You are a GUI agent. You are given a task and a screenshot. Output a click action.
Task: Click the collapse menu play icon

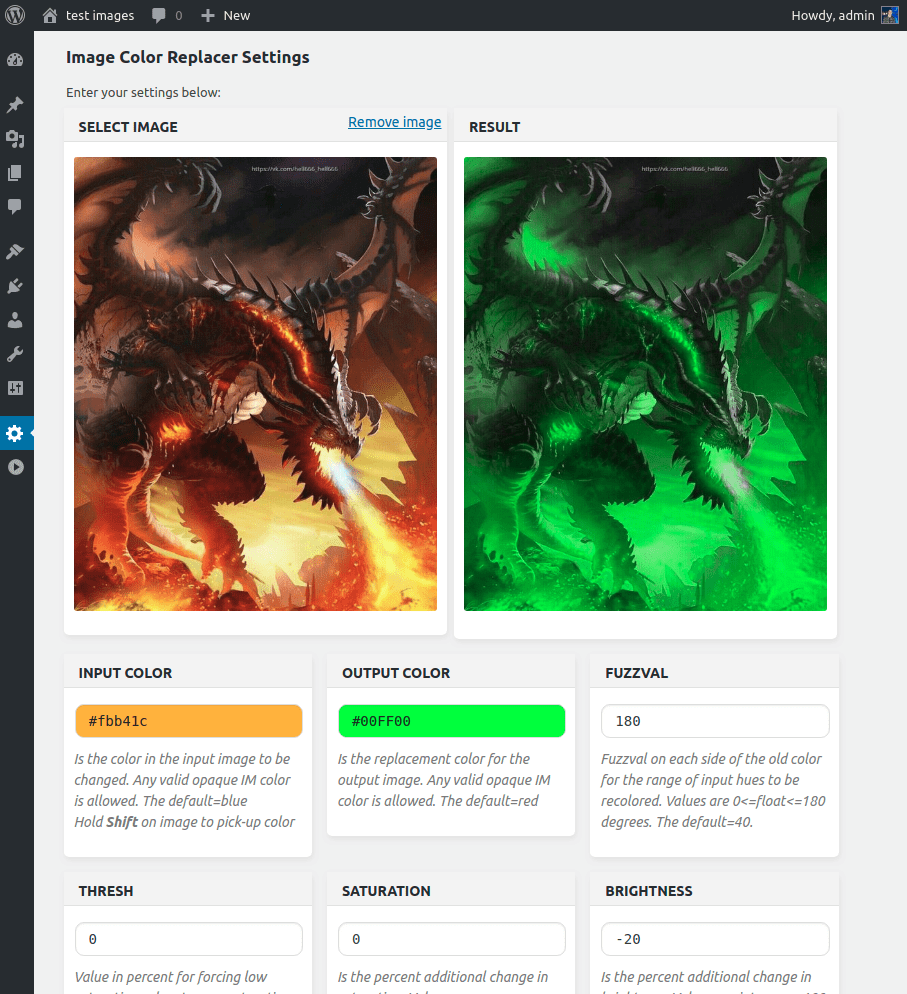(16, 467)
